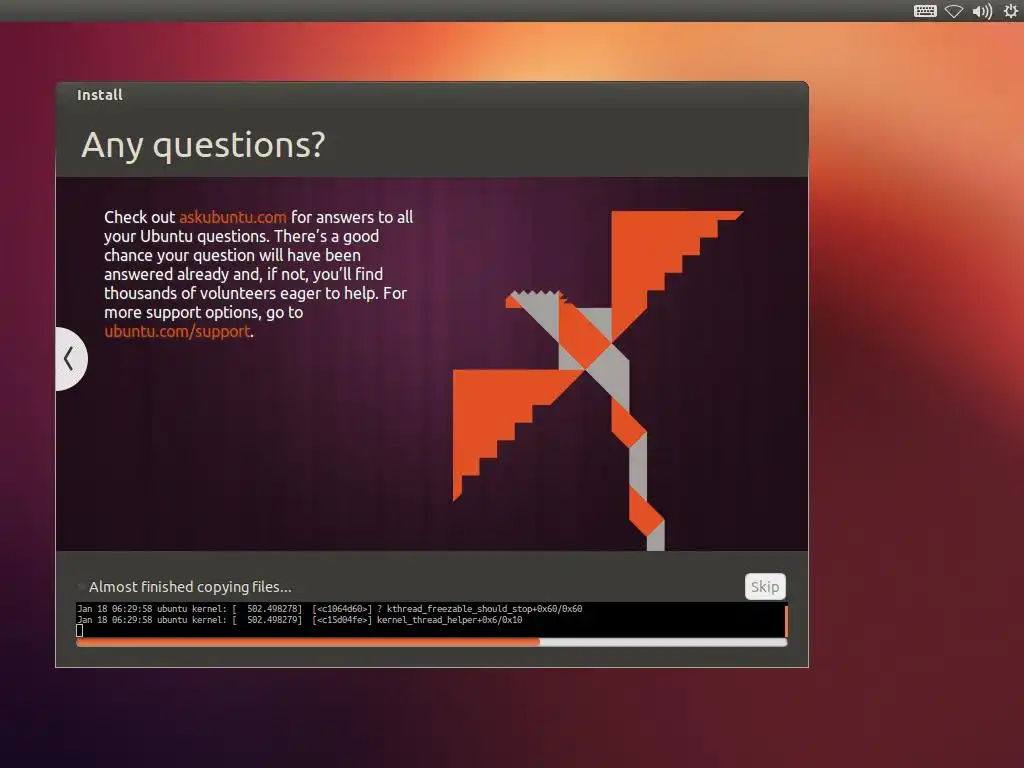Skip the current installation step
Image resolution: width=1024 pixels, height=768 pixels.
(765, 586)
